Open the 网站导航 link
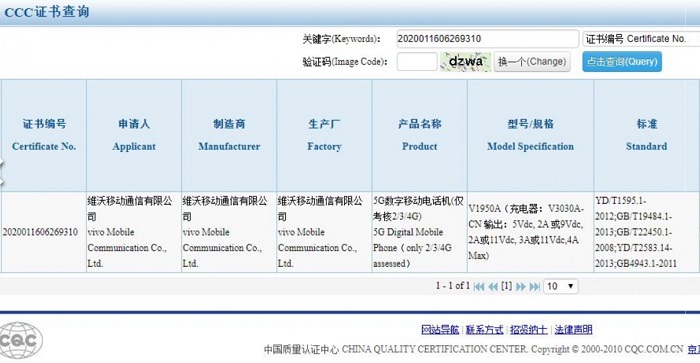This screenshot has height=363, width=700. coord(440,330)
